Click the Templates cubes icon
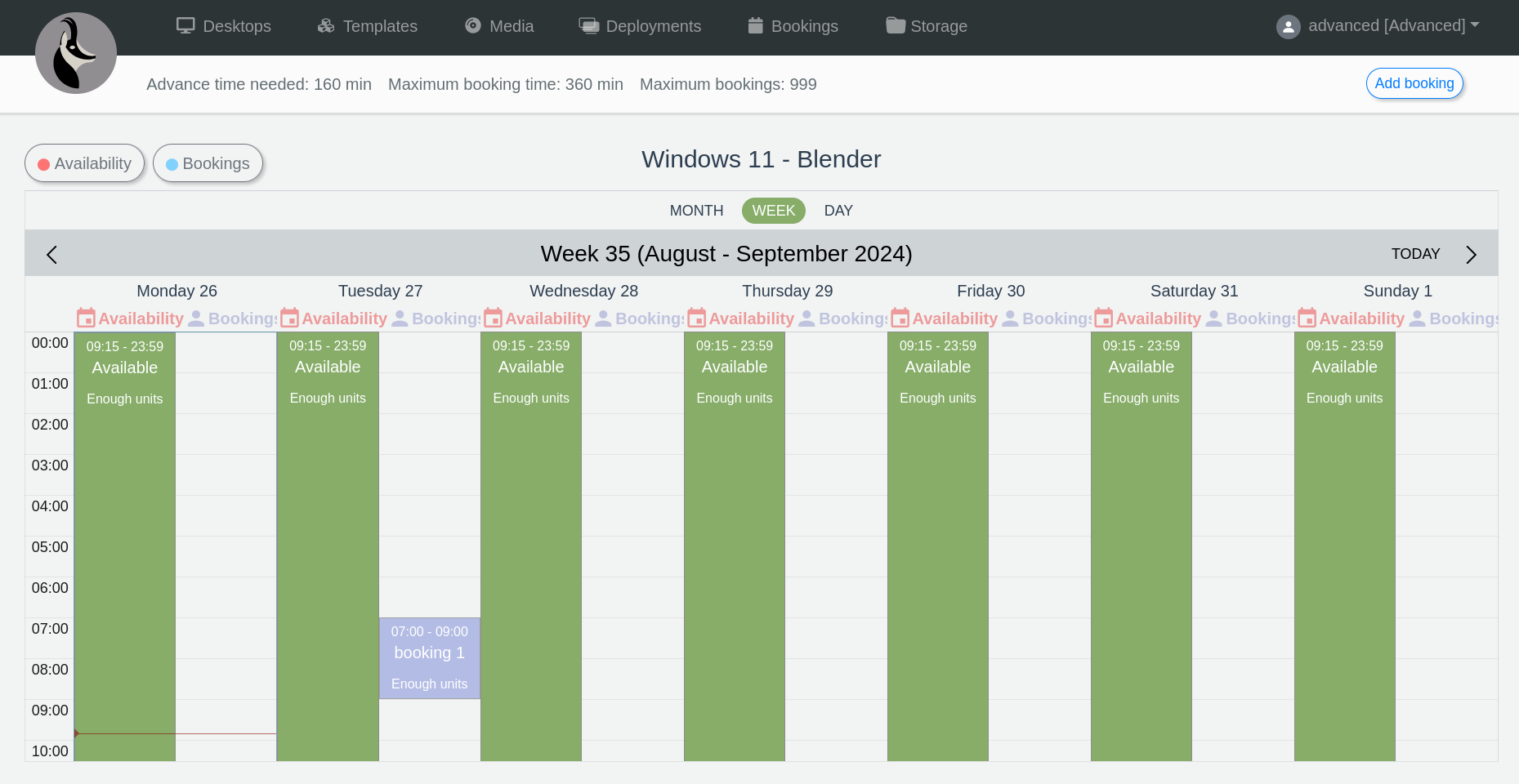 click(326, 26)
